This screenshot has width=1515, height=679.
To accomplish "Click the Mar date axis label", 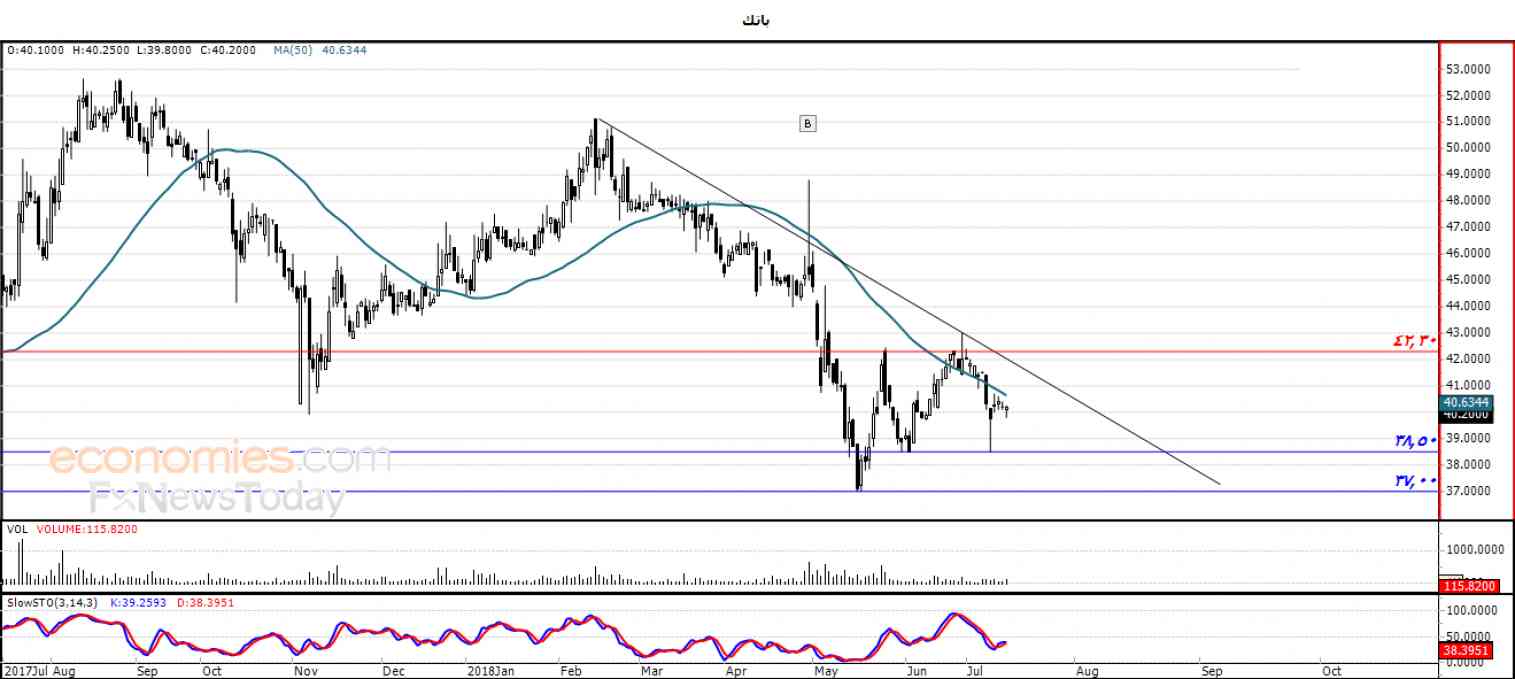I will 651,670.
